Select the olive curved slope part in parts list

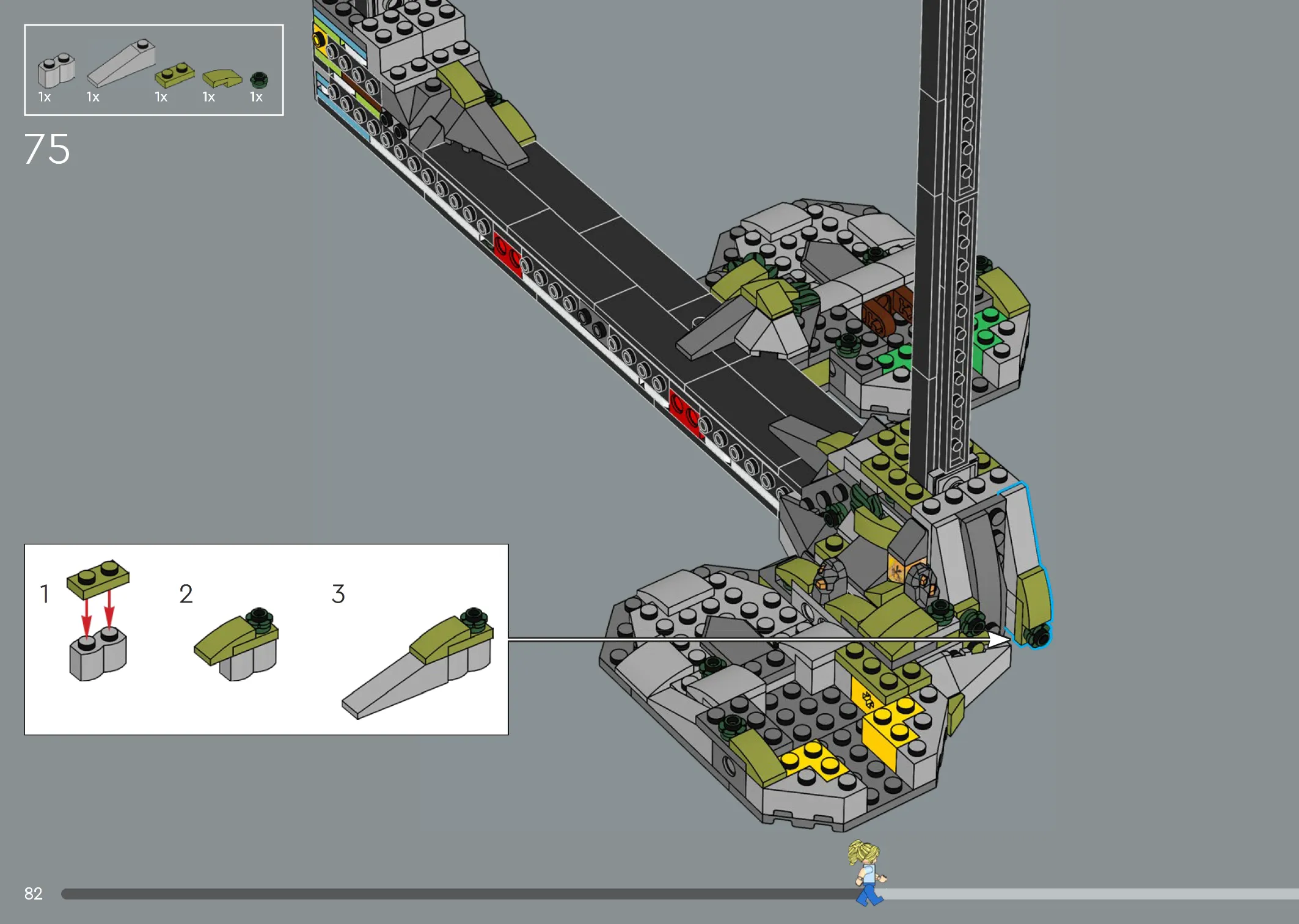222,78
